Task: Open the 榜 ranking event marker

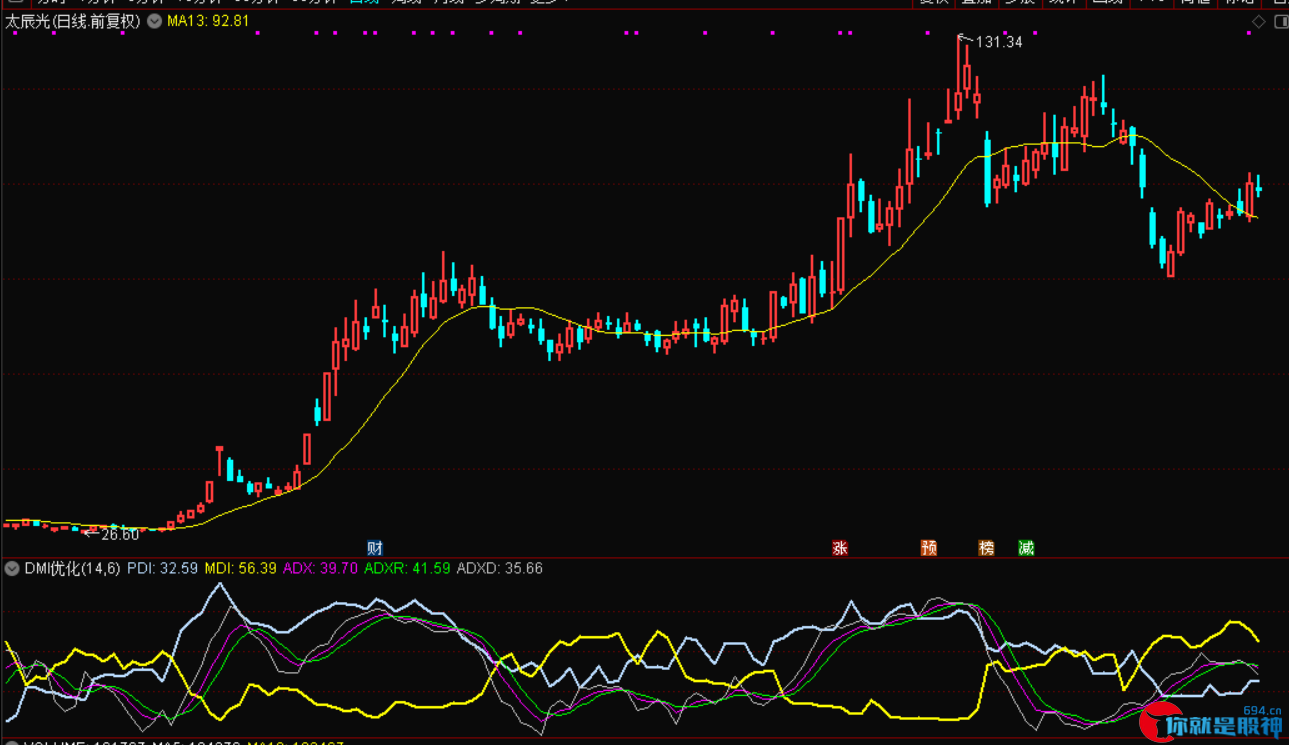Action: click(x=987, y=548)
